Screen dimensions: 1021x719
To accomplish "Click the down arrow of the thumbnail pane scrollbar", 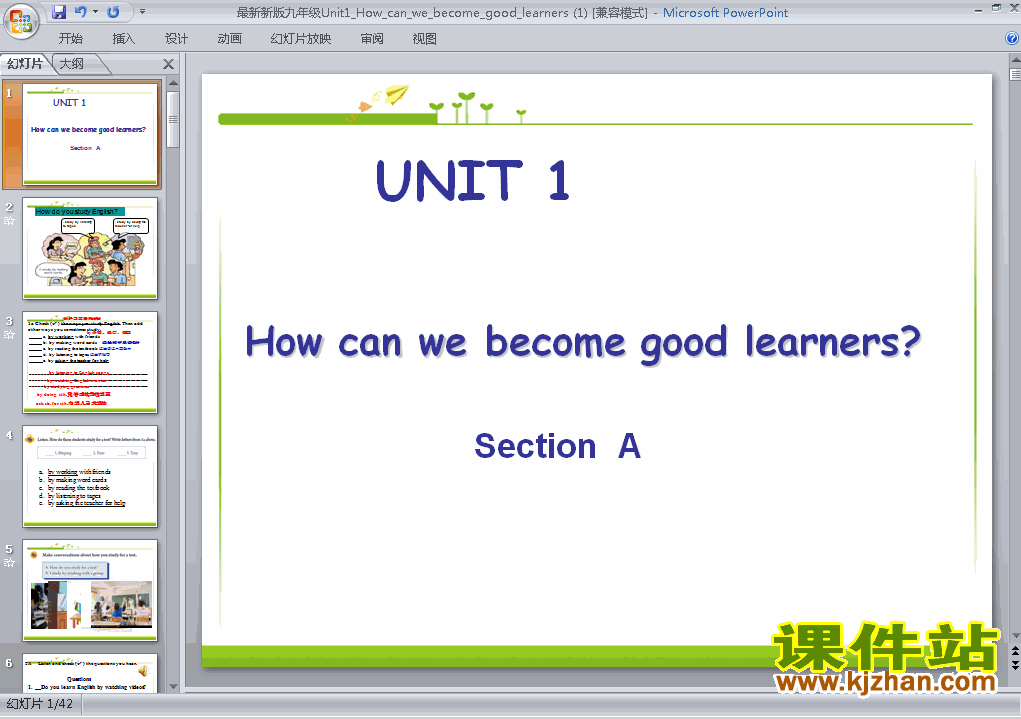I will click(173, 686).
